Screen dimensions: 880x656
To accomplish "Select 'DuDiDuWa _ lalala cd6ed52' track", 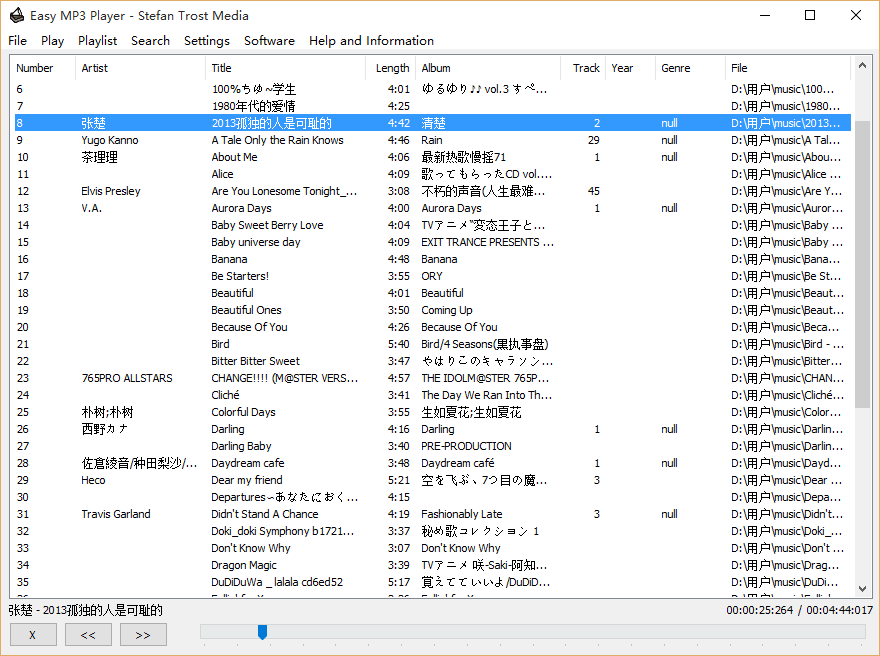I will [277, 582].
